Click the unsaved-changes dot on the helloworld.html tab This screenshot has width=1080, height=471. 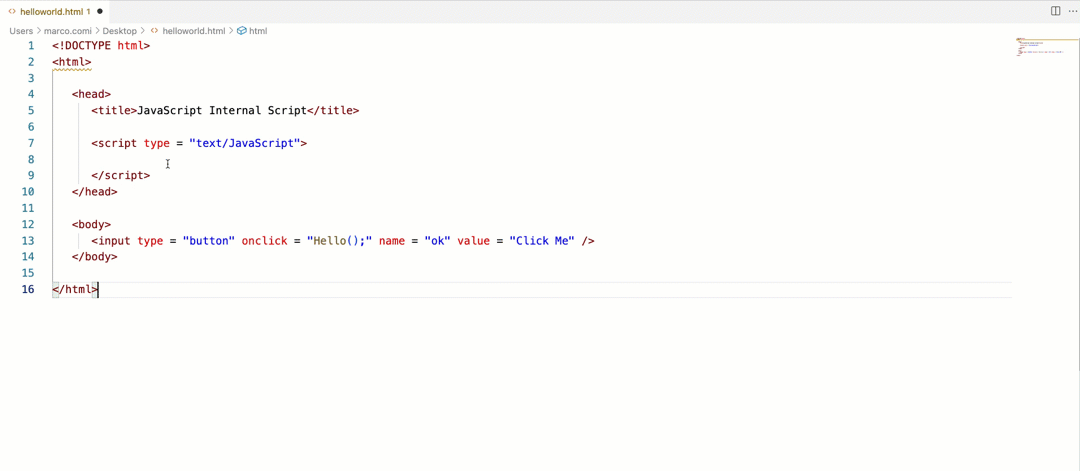pyautogui.click(x=100, y=12)
